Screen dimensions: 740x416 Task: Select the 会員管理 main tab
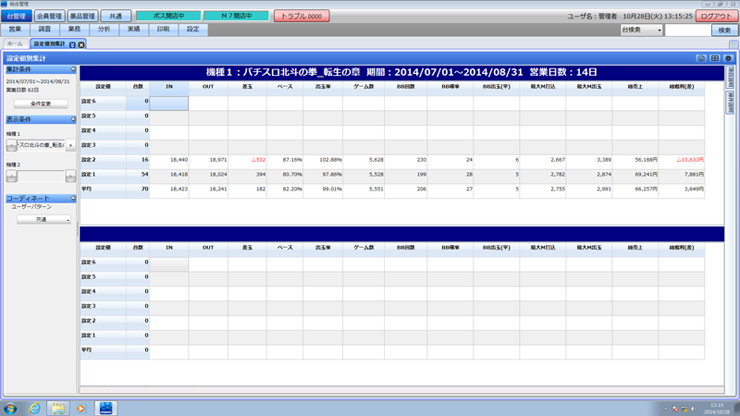tap(49, 16)
